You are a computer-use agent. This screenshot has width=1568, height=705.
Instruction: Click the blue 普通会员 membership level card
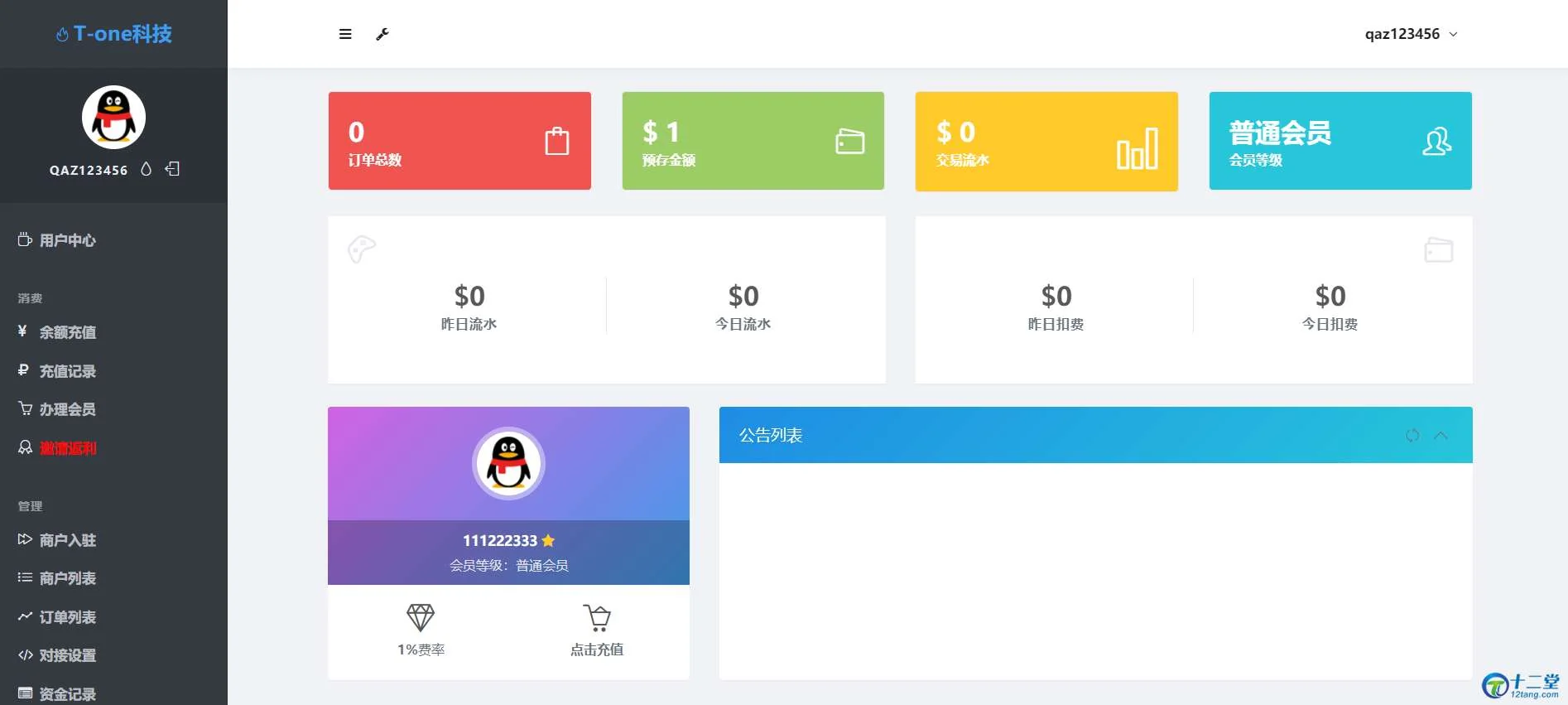coord(1340,141)
